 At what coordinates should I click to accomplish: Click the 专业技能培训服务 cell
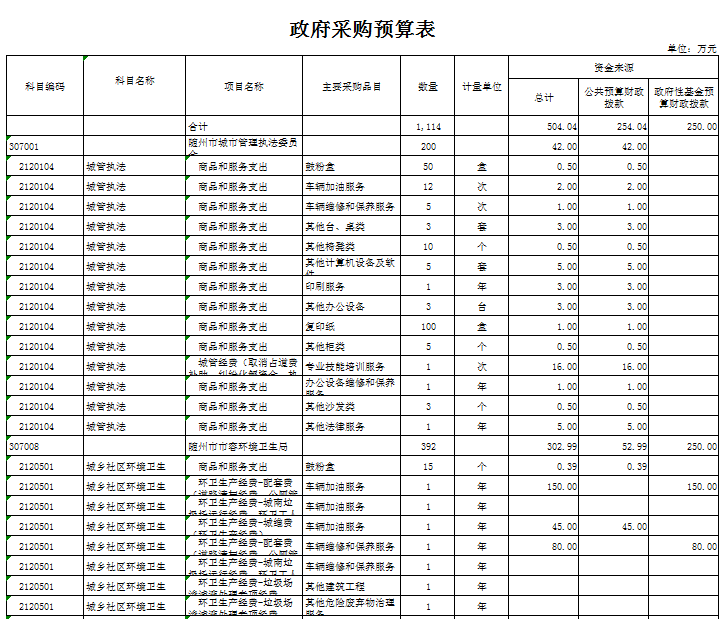[x=351, y=366]
